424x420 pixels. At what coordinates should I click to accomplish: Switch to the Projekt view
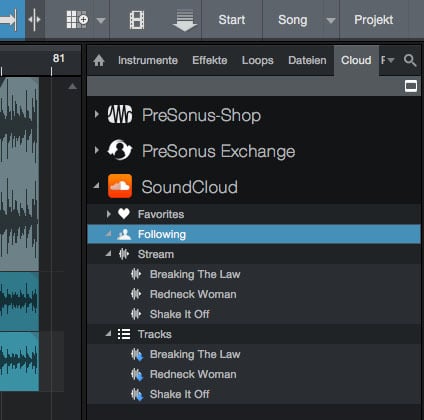(x=373, y=20)
